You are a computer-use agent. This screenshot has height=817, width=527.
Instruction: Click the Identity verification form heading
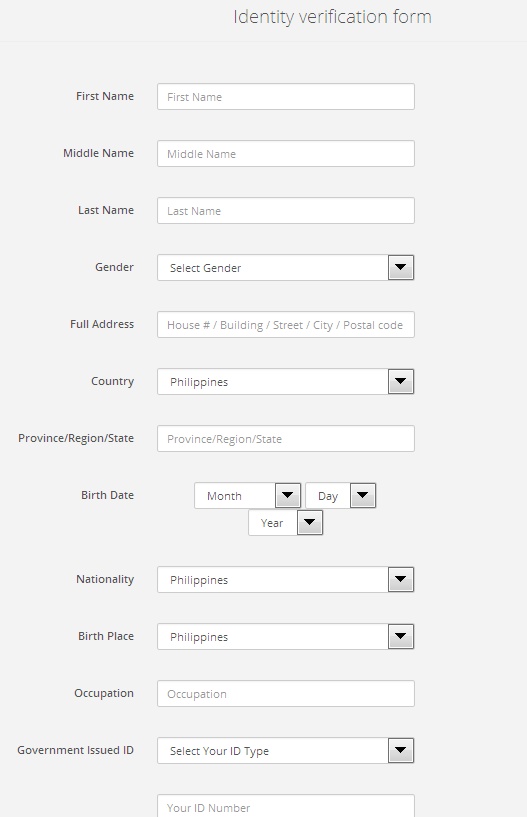(x=332, y=17)
